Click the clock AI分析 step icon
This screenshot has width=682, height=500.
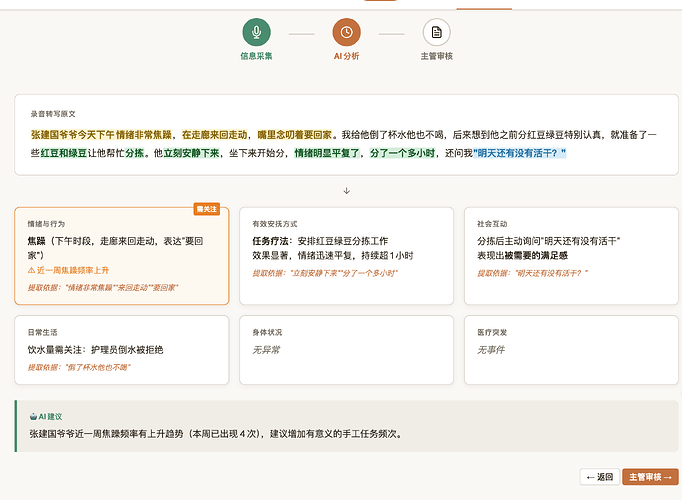coord(347,32)
